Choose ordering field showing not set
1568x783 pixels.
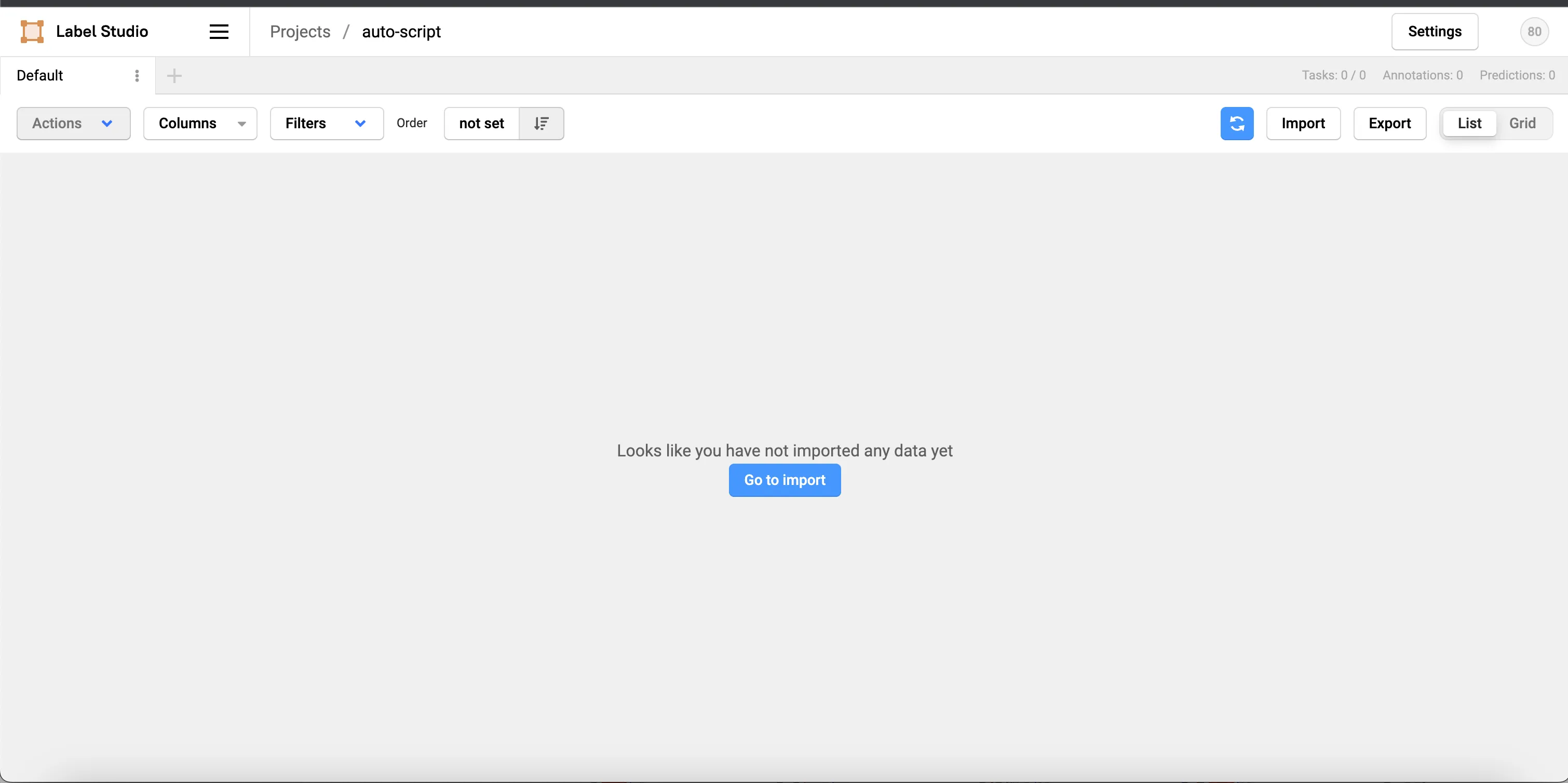481,124
